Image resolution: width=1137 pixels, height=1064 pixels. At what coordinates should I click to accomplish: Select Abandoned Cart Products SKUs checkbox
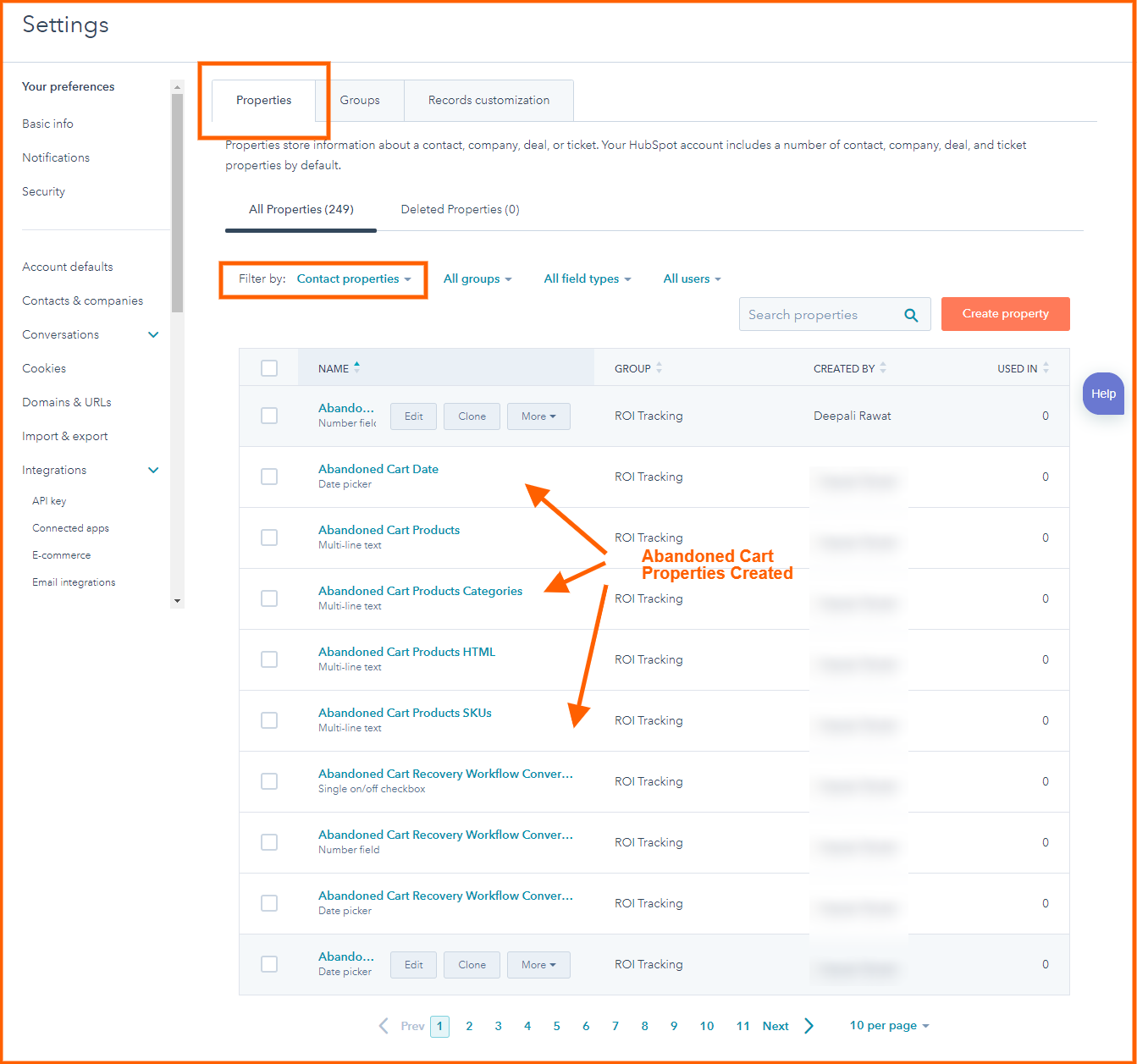tap(269, 720)
